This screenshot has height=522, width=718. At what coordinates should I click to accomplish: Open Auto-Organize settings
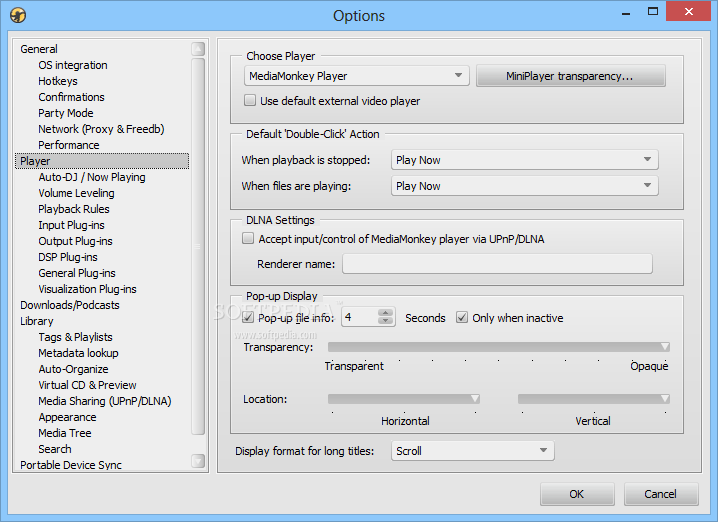pyautogui.click(x=73, y=370)
